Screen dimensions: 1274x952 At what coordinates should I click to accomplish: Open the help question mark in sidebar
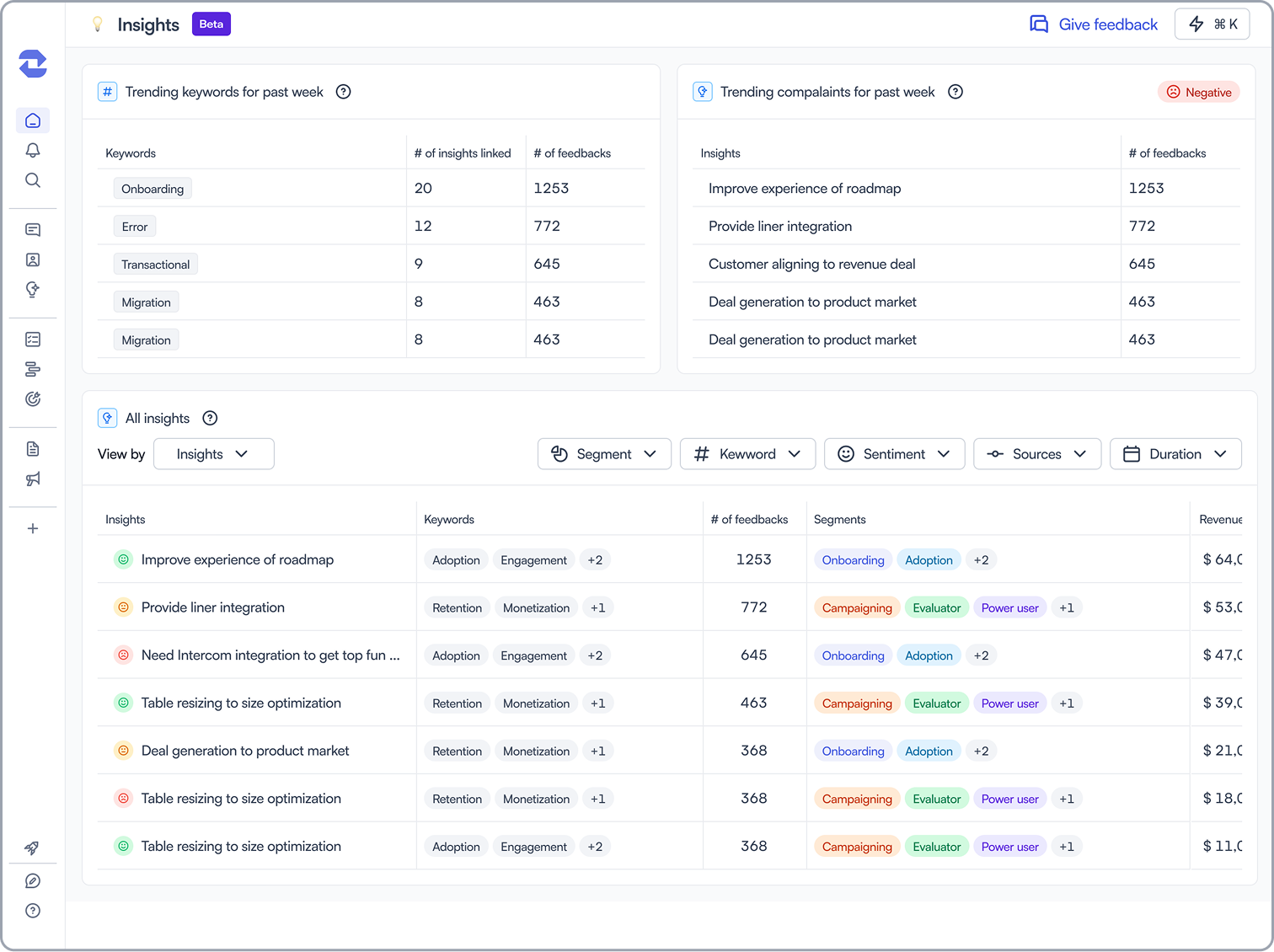pos(33,911)
